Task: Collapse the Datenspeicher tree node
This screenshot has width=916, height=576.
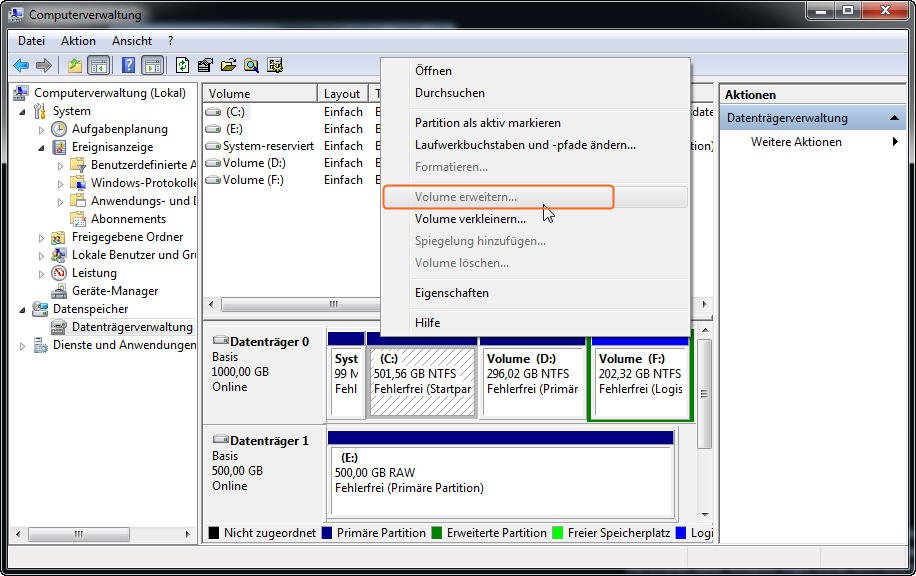Action: (x=23, y=310)
